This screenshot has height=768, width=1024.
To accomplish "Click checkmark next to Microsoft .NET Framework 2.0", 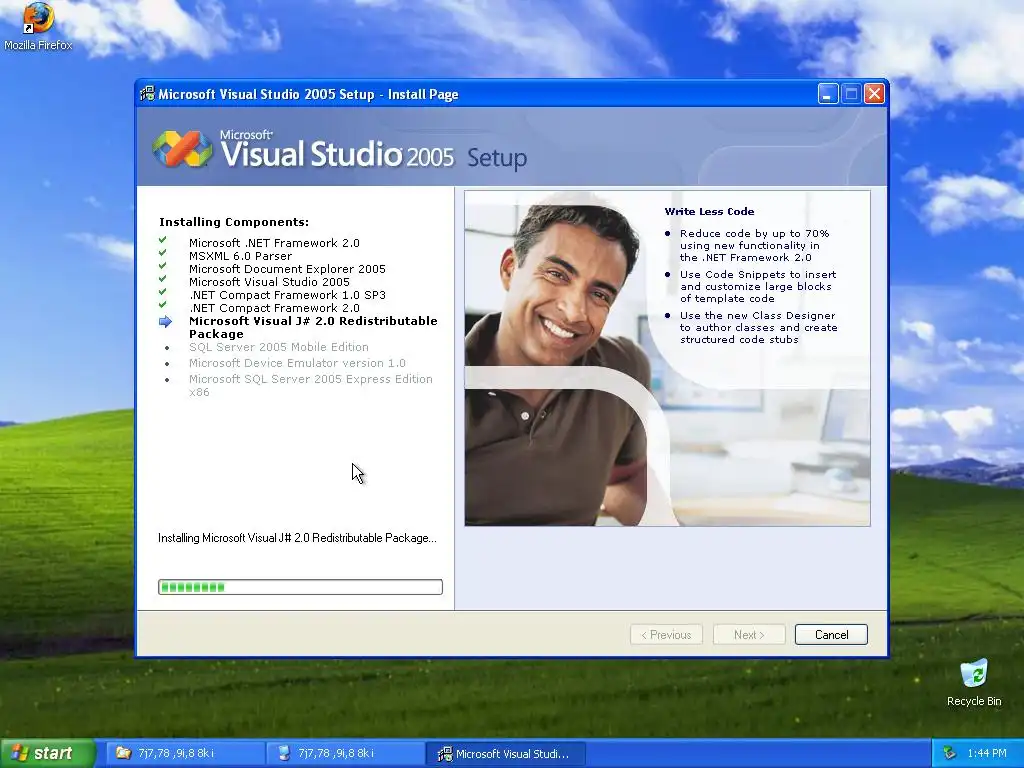I will coord(163,240).
